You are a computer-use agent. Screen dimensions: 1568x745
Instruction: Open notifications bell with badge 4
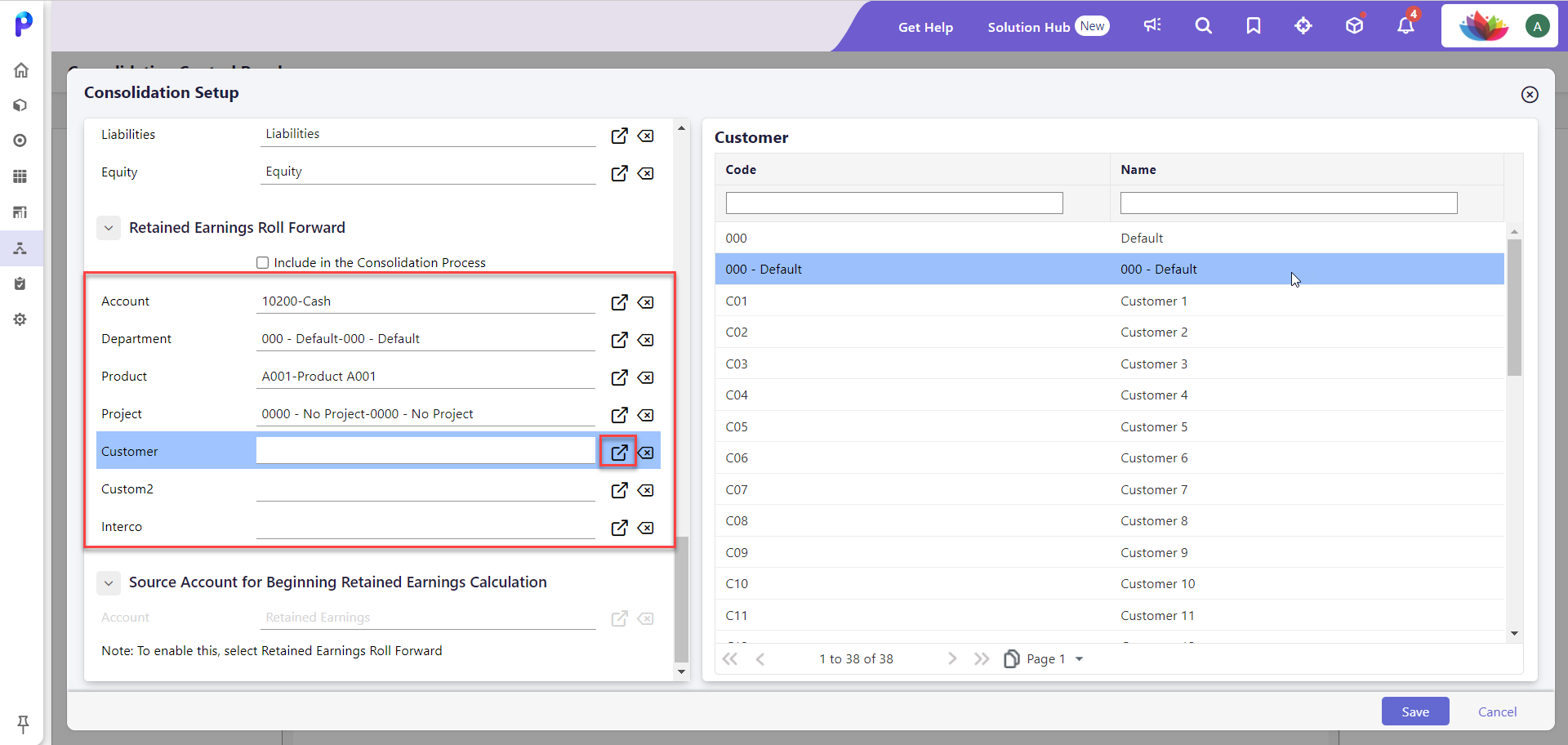point(1405,26)
